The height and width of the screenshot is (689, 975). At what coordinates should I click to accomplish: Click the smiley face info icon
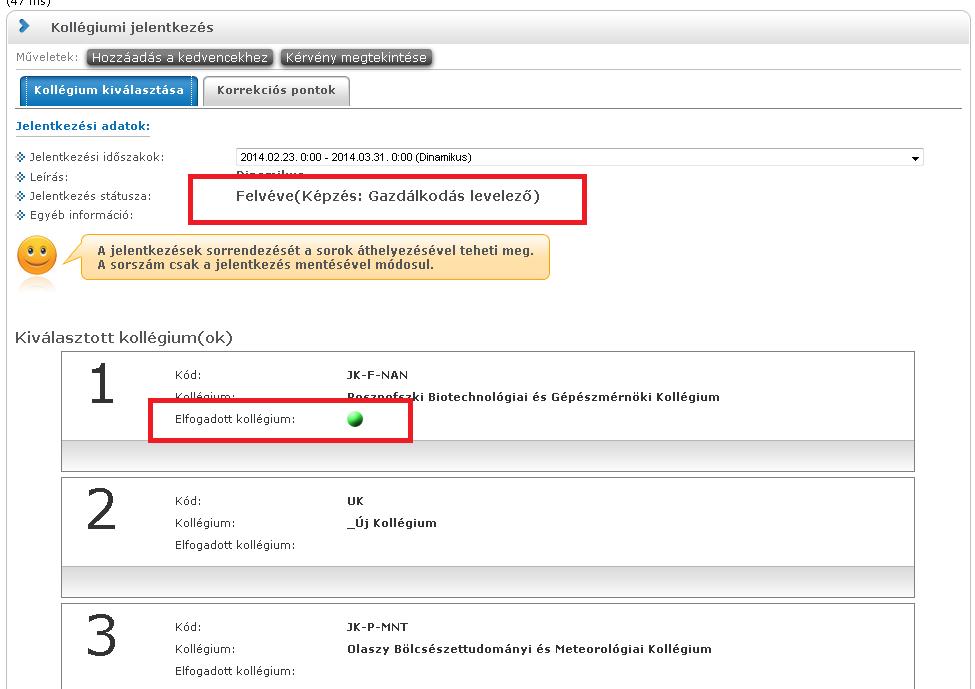tap(37, 255)
